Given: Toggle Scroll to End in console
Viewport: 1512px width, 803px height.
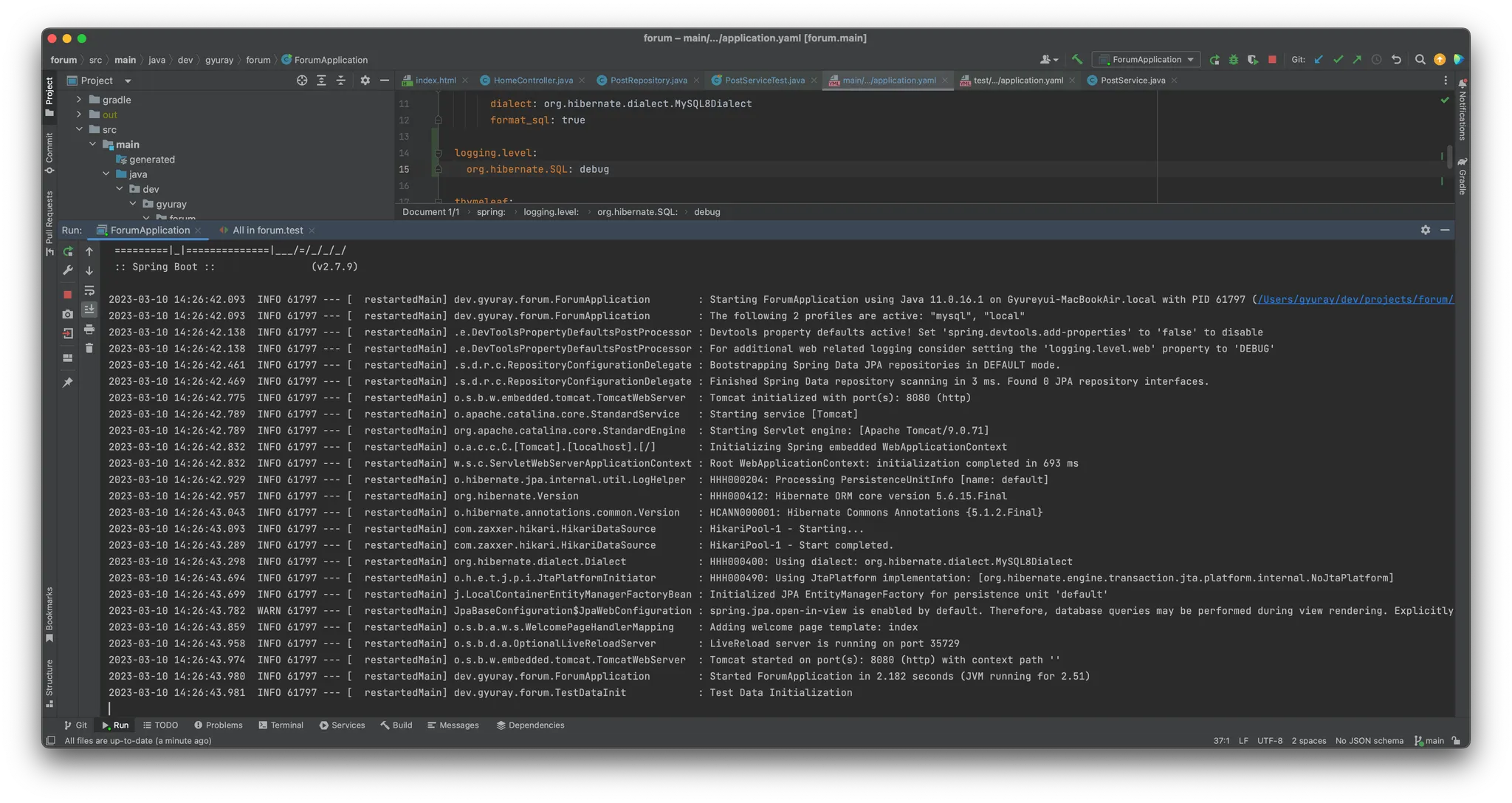Looking at the screenshot, I should click(x=89, y=310).
